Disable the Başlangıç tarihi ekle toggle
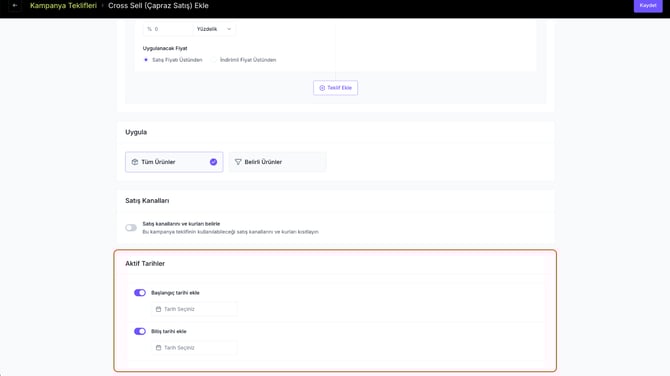 click(140, 293)
